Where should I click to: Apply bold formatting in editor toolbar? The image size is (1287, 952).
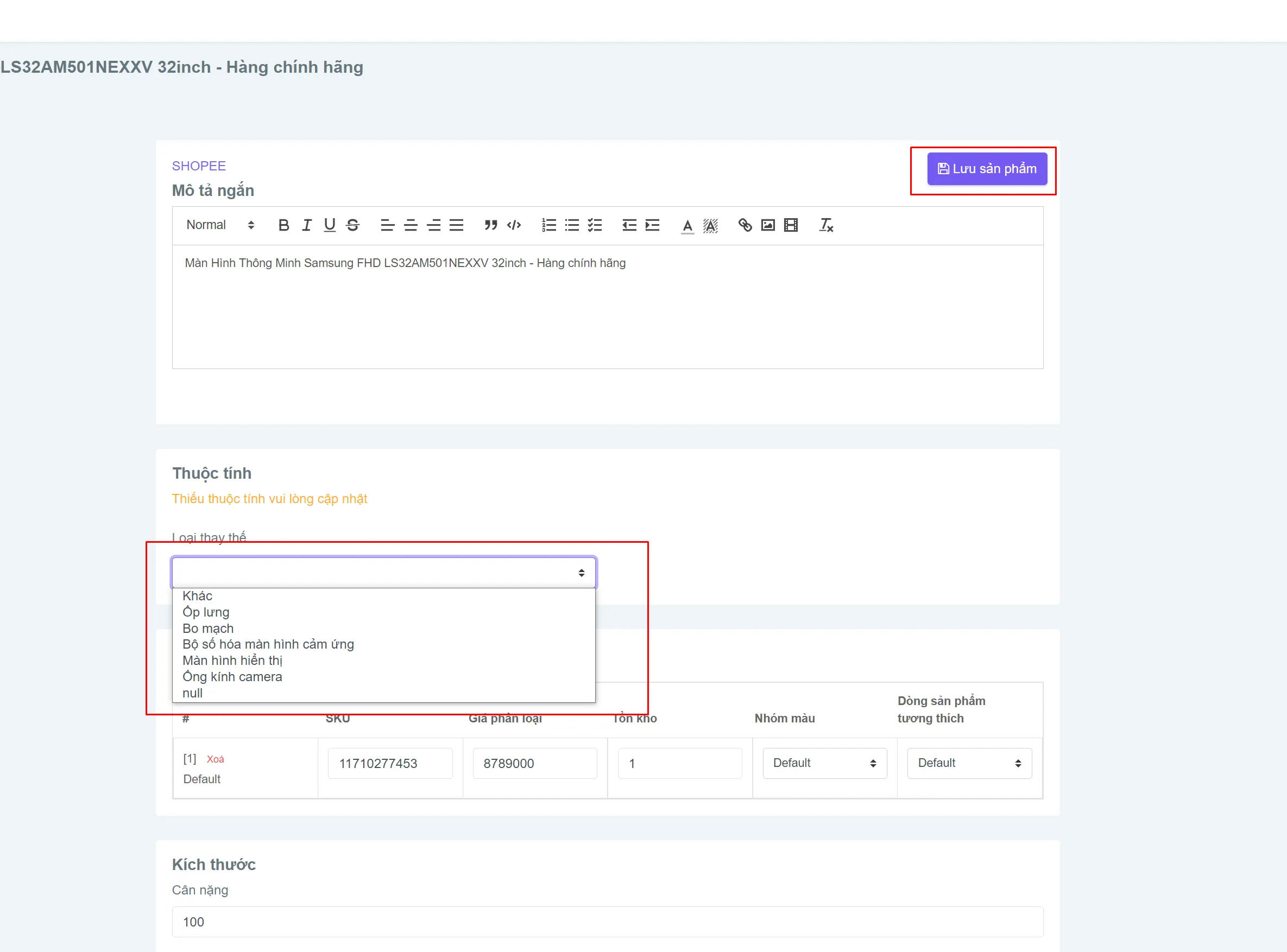click(x=283, y=225)
